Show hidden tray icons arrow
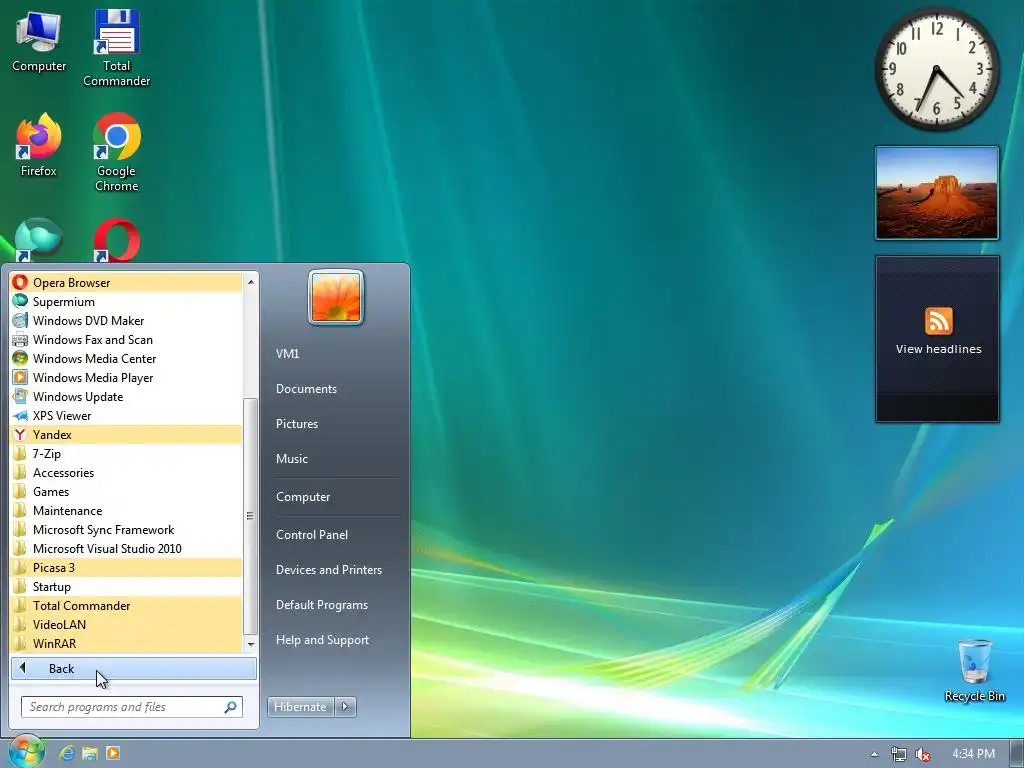Image resolution: width=1024 pixels, height=768 pixels. (874, 754)
